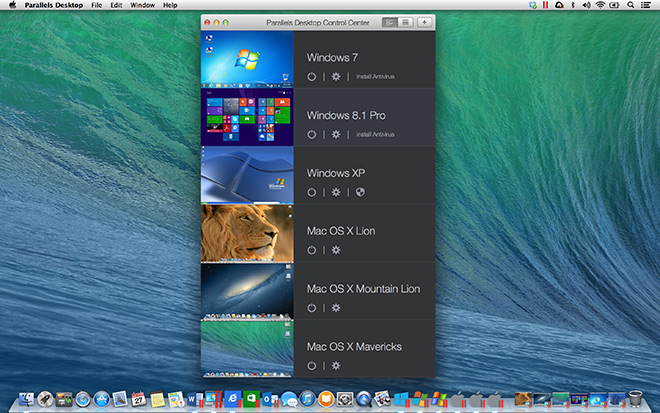The width and height of the screenshot is (660, 413).
Task: Open the Help menu
Action: (x=170, y=5)
